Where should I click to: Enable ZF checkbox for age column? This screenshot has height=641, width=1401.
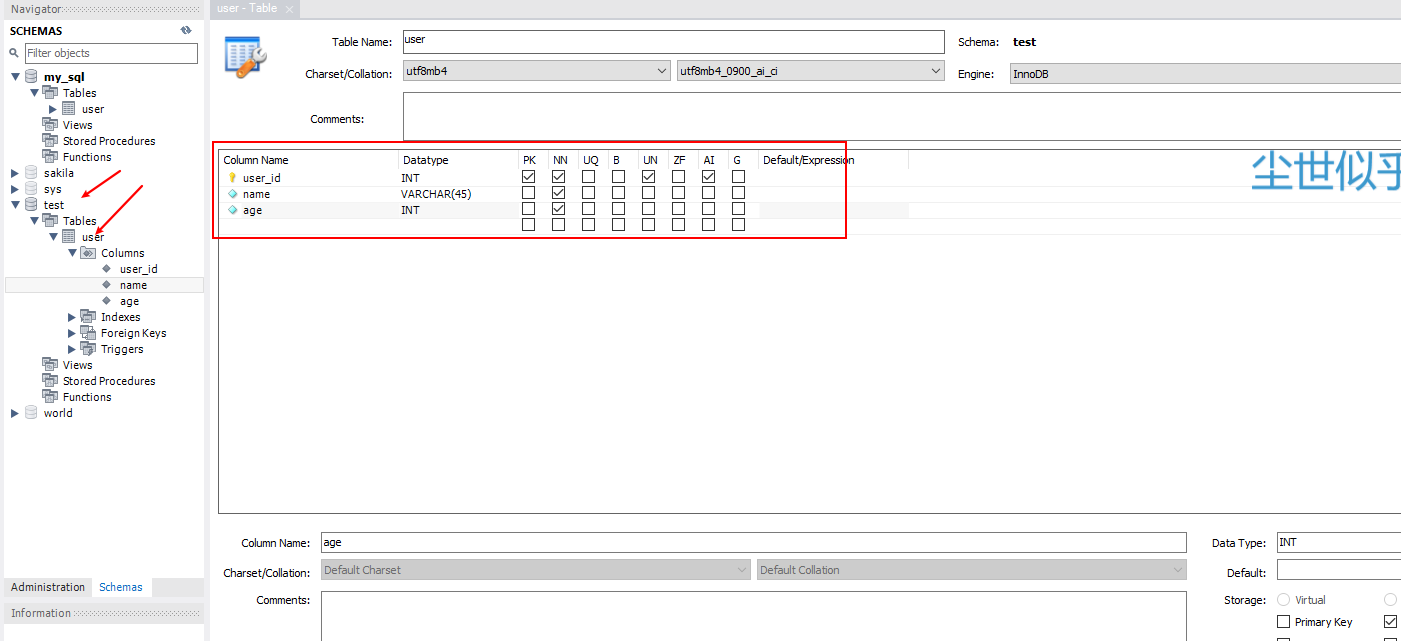tap(678, 209)
